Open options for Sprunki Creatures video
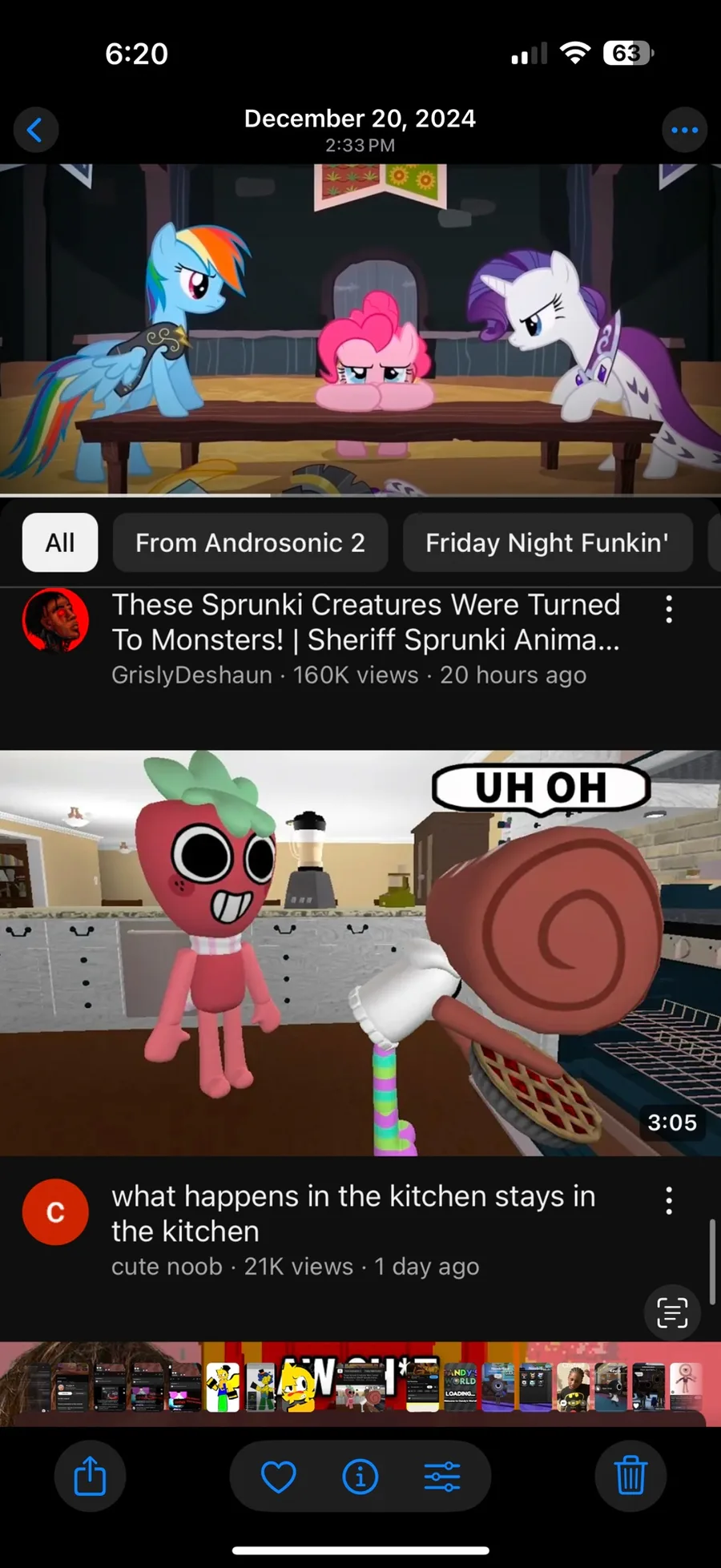The image size is (721, 1568). (669, 609)
